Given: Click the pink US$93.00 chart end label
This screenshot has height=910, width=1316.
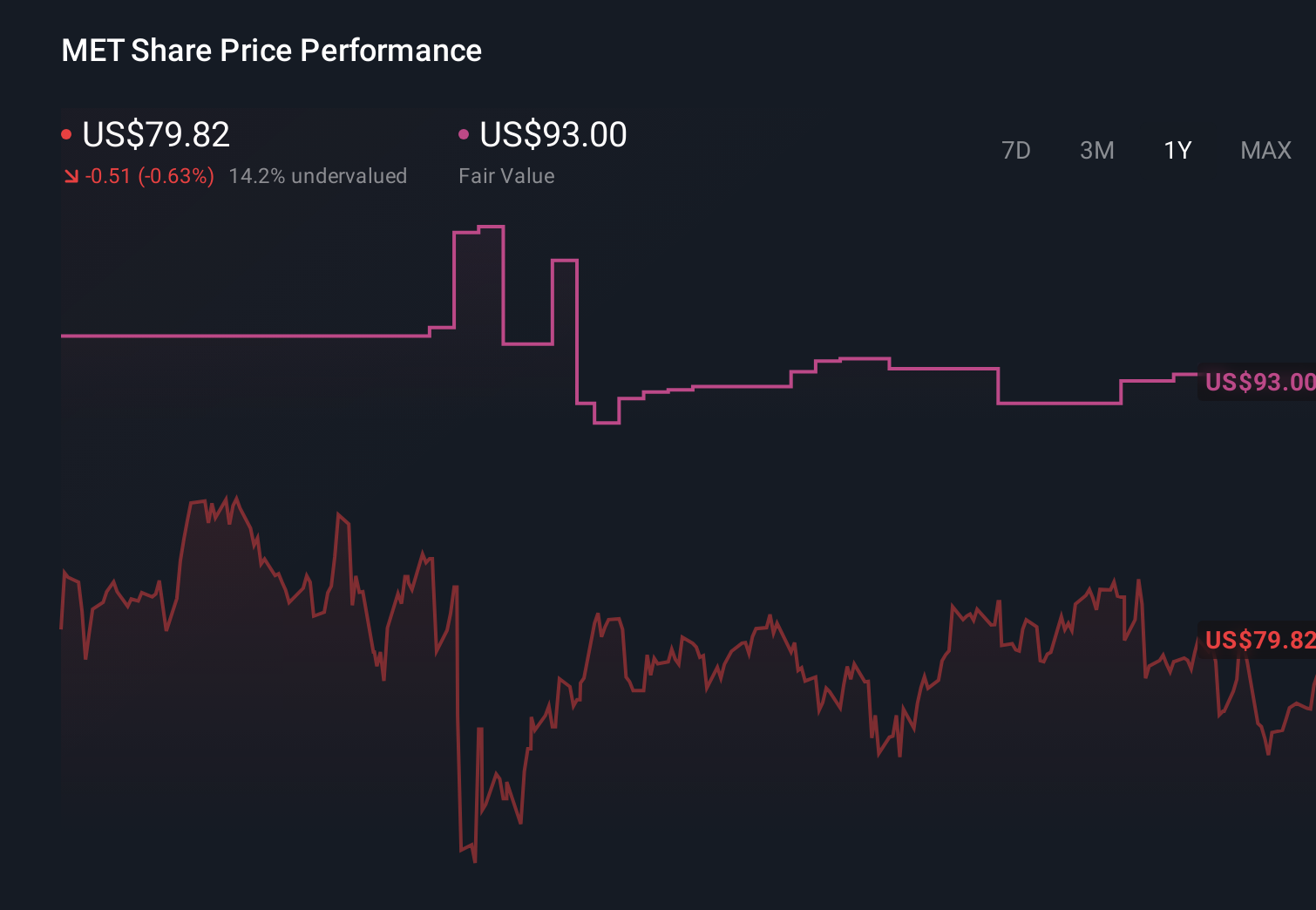Looking at the screenshot, I should [1259, 382].
